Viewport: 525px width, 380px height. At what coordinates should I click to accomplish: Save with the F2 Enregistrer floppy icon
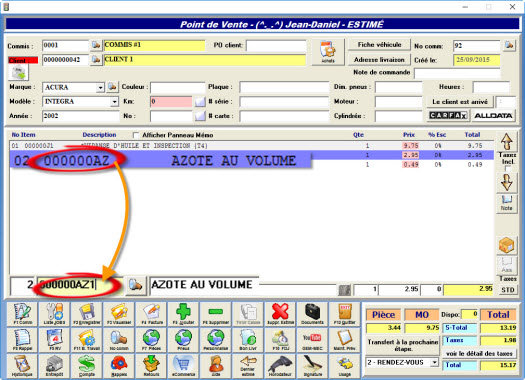coord(87,314)
